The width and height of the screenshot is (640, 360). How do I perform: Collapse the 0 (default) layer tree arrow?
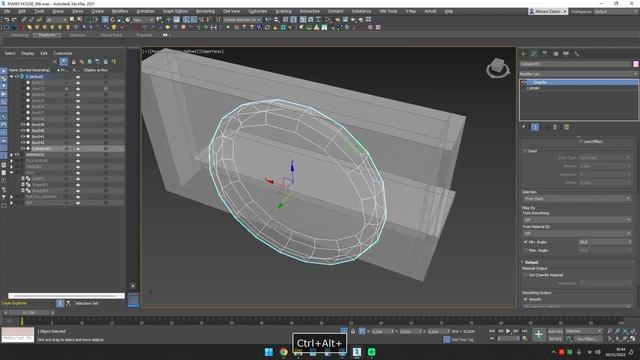click(11, 76)
